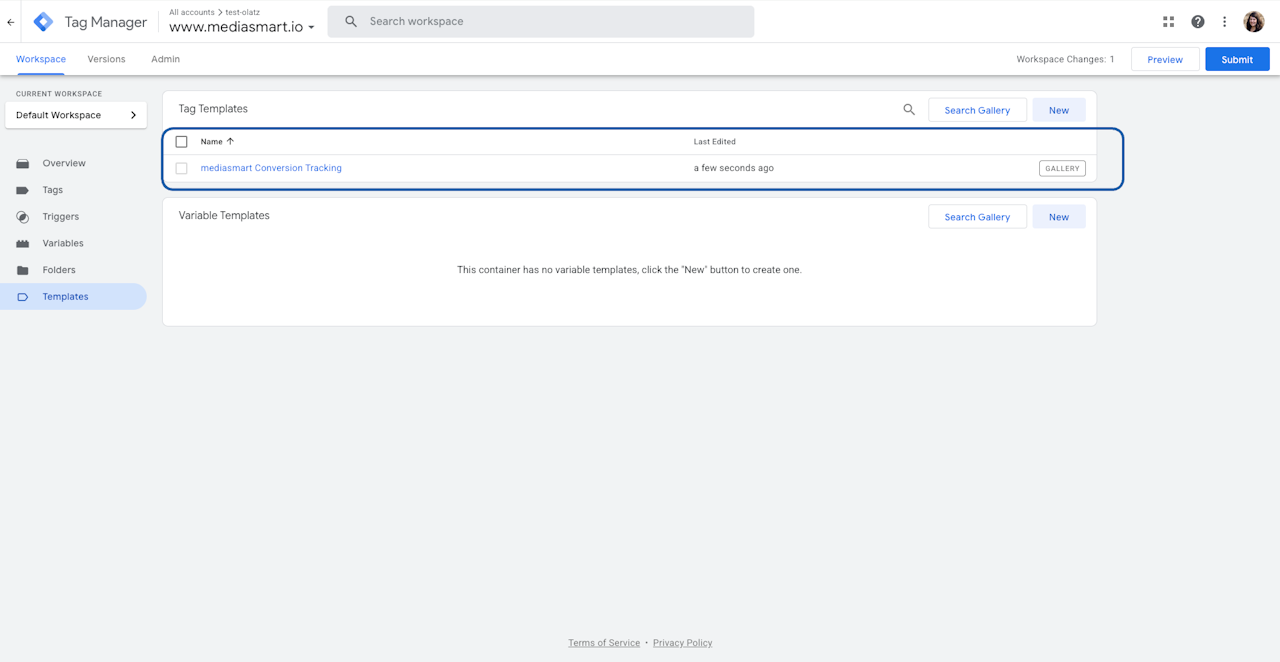
Task: Expand the Default Workspace selector
Action: click(x=76, y=115)
